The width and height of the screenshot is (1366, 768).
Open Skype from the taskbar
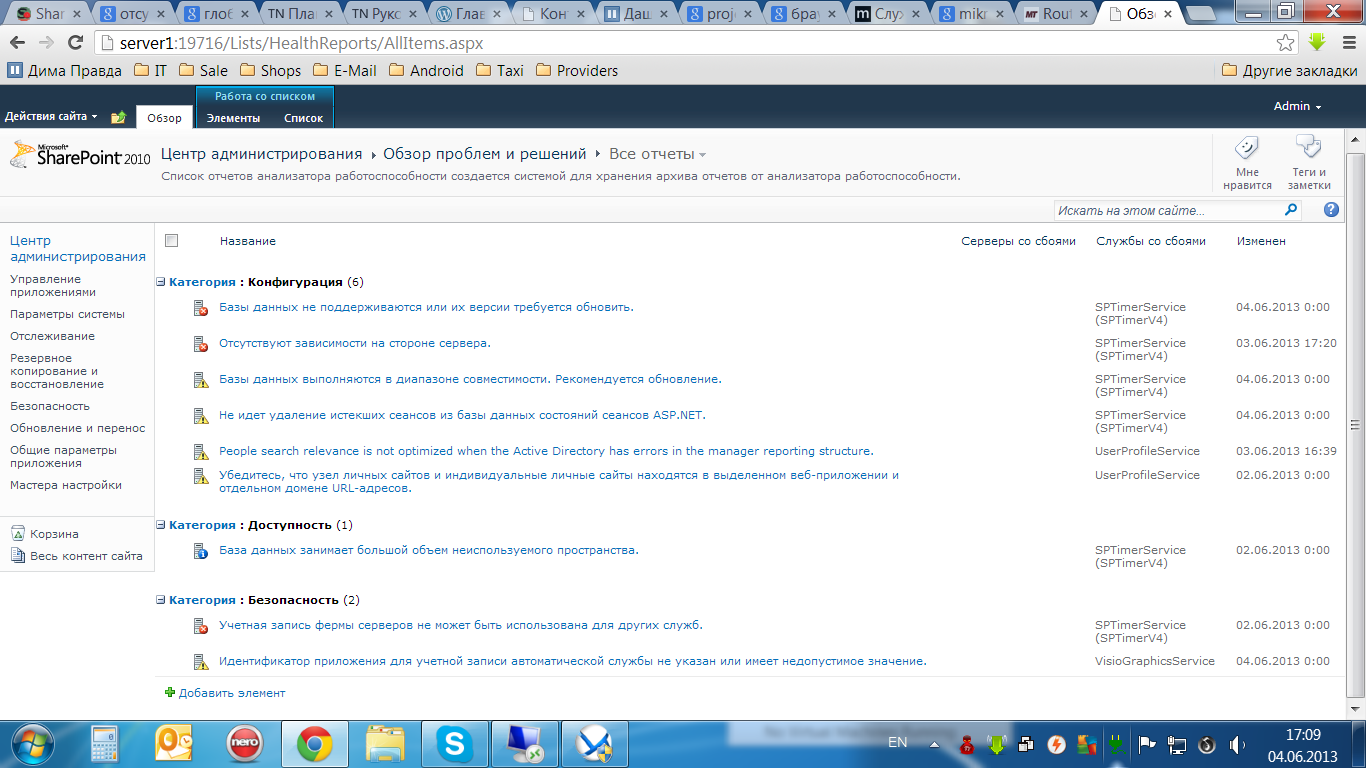click(x=455, y=744)
